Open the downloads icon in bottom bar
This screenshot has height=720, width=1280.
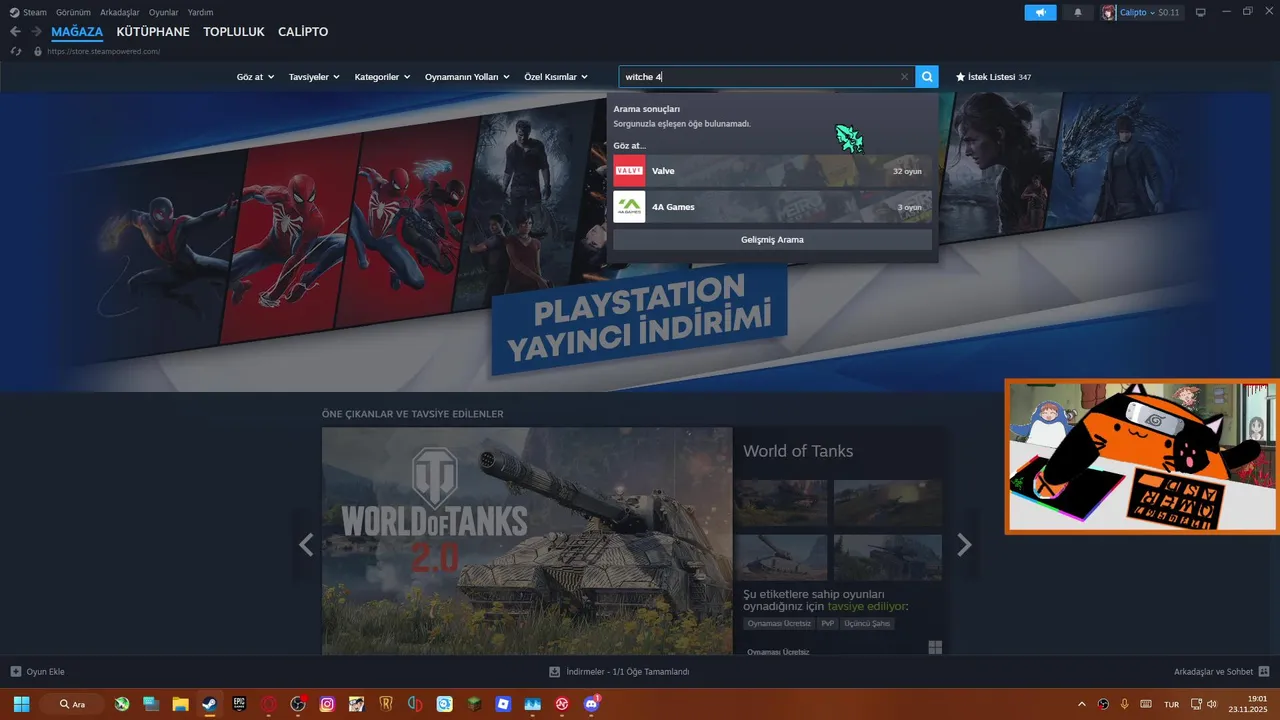[555, 672]
